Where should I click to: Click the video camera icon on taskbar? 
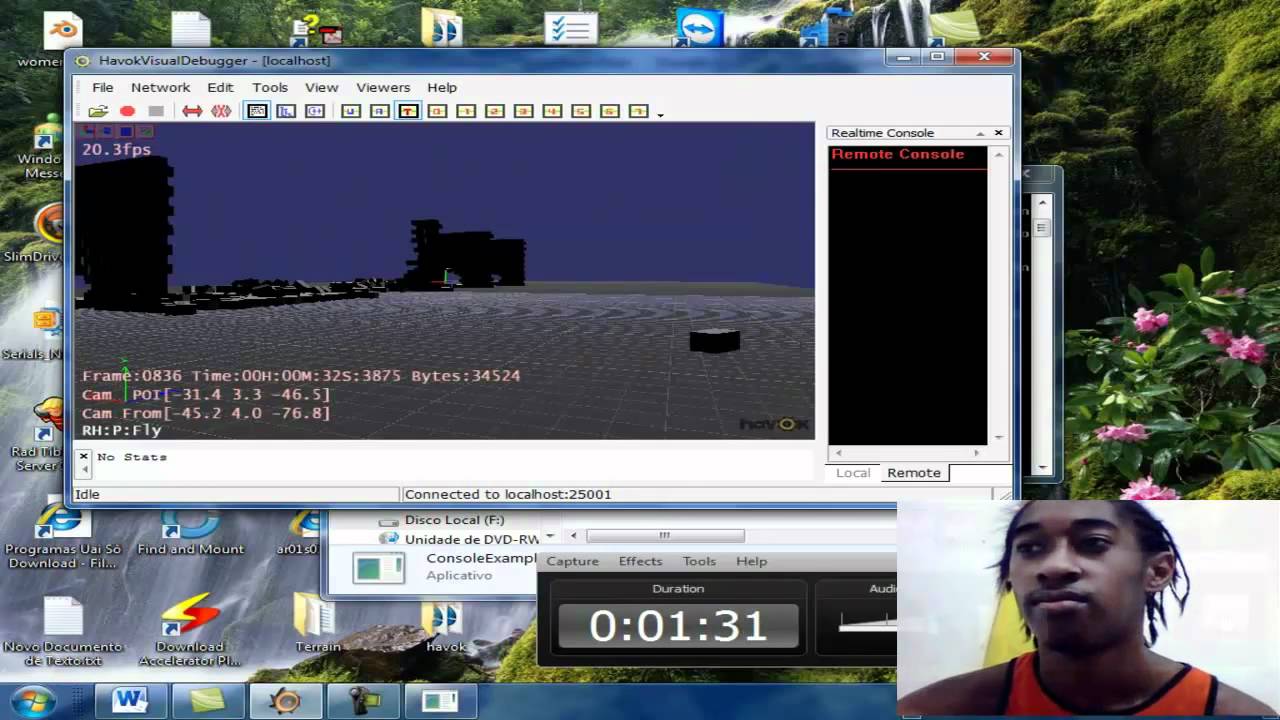(362, 700)
